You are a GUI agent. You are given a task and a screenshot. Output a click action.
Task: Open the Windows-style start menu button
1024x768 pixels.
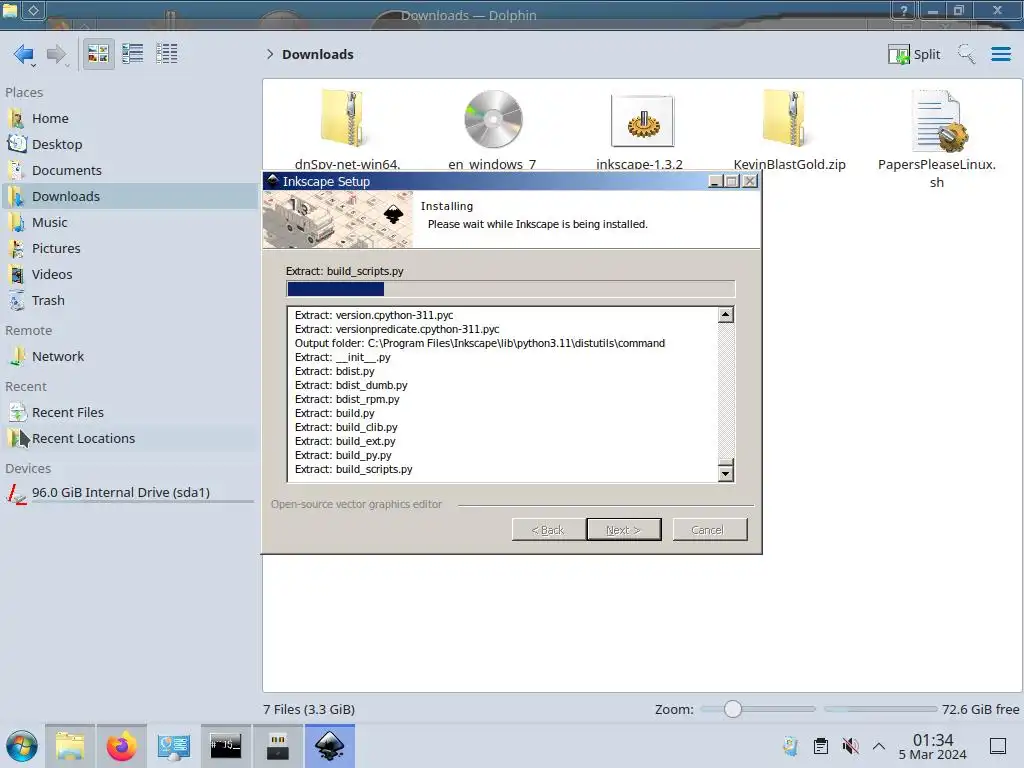[22, 746]
